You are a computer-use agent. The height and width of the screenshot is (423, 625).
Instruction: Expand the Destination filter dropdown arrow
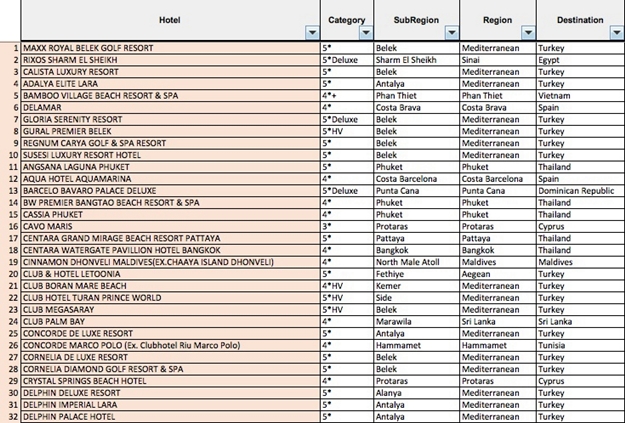[x=616, y=33]
